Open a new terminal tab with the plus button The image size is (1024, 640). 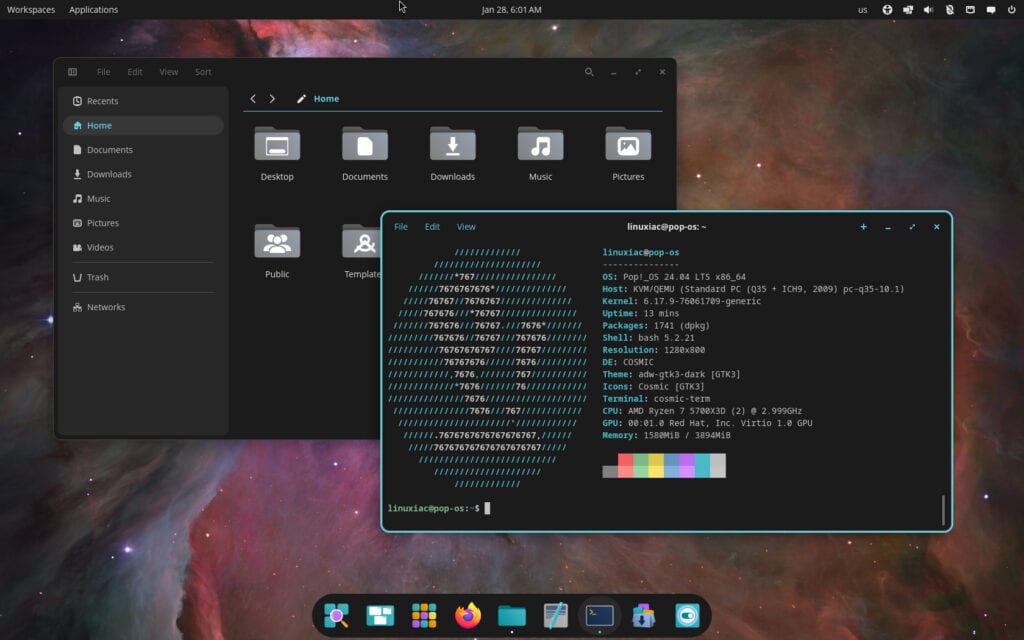tap(863, 226)
